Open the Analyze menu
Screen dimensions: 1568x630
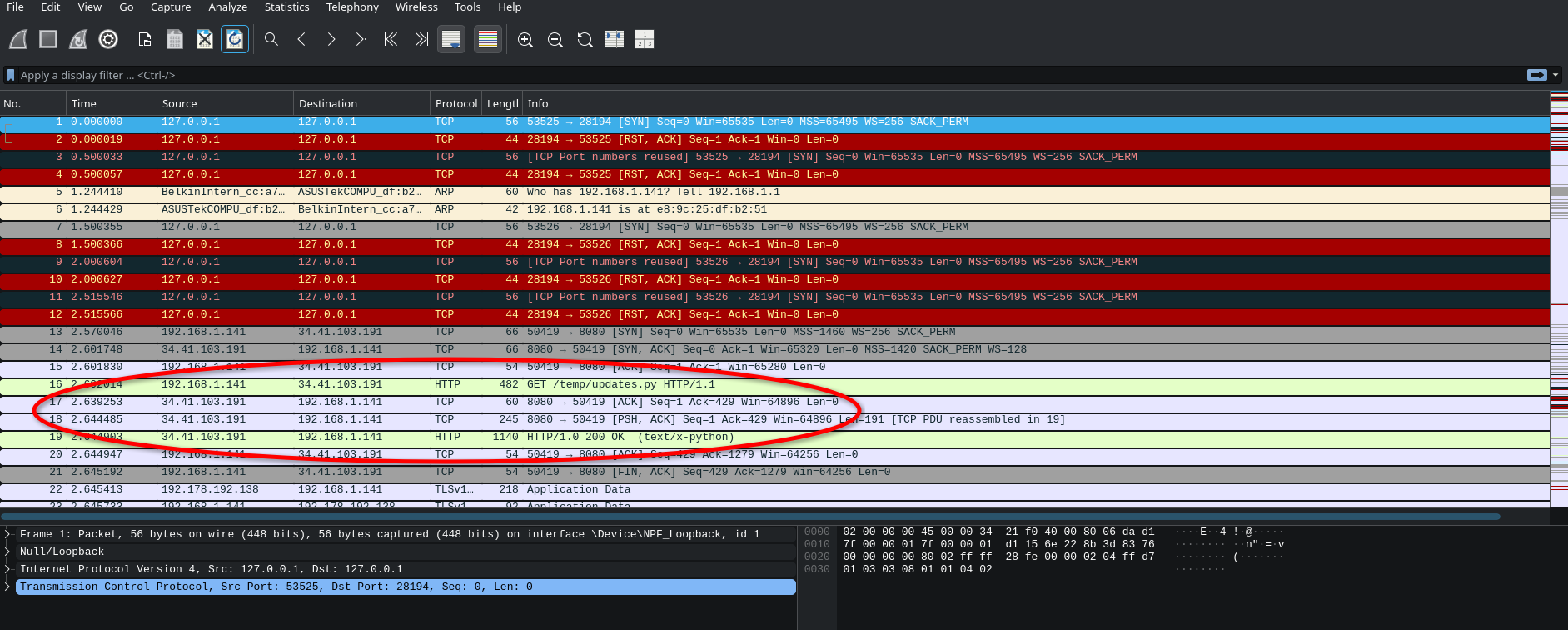click(x=228, y=7)
